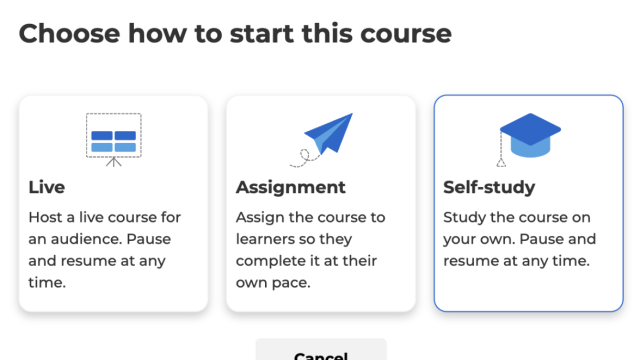The image size is (640, 360).
Task: Select the Assignment option title
Action: point(291,187)
